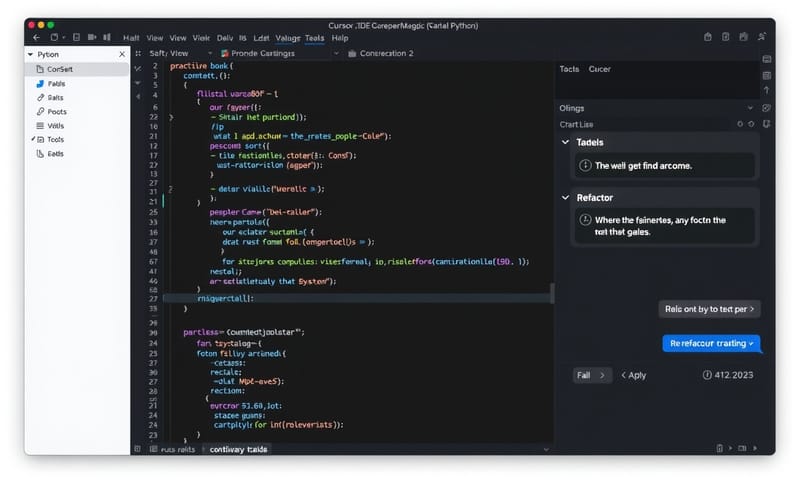Click the Pronde Gartingrs colored icon
Viewport: 800px width, 480px height.
224,53
